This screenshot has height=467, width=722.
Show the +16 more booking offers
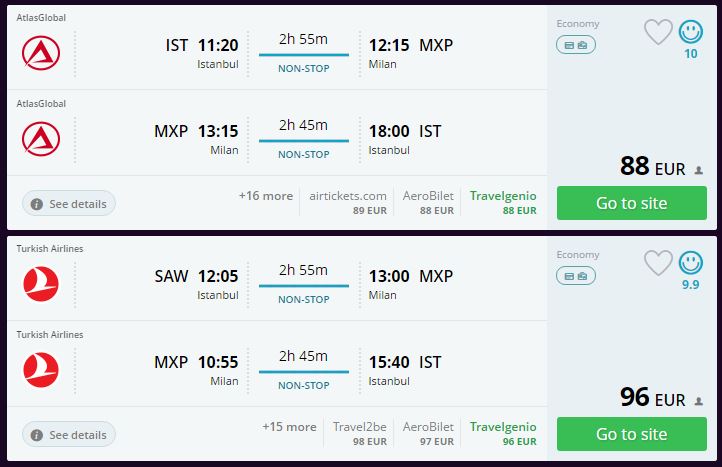pos(265,196)
